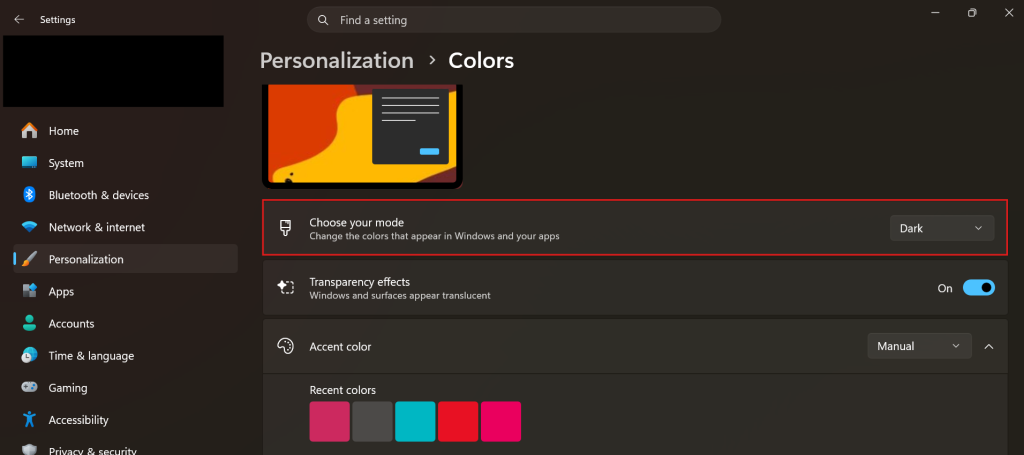Turn off Transparency effects switch
The height and width of the screenshot is (455, 1024).
coord(978,288)
